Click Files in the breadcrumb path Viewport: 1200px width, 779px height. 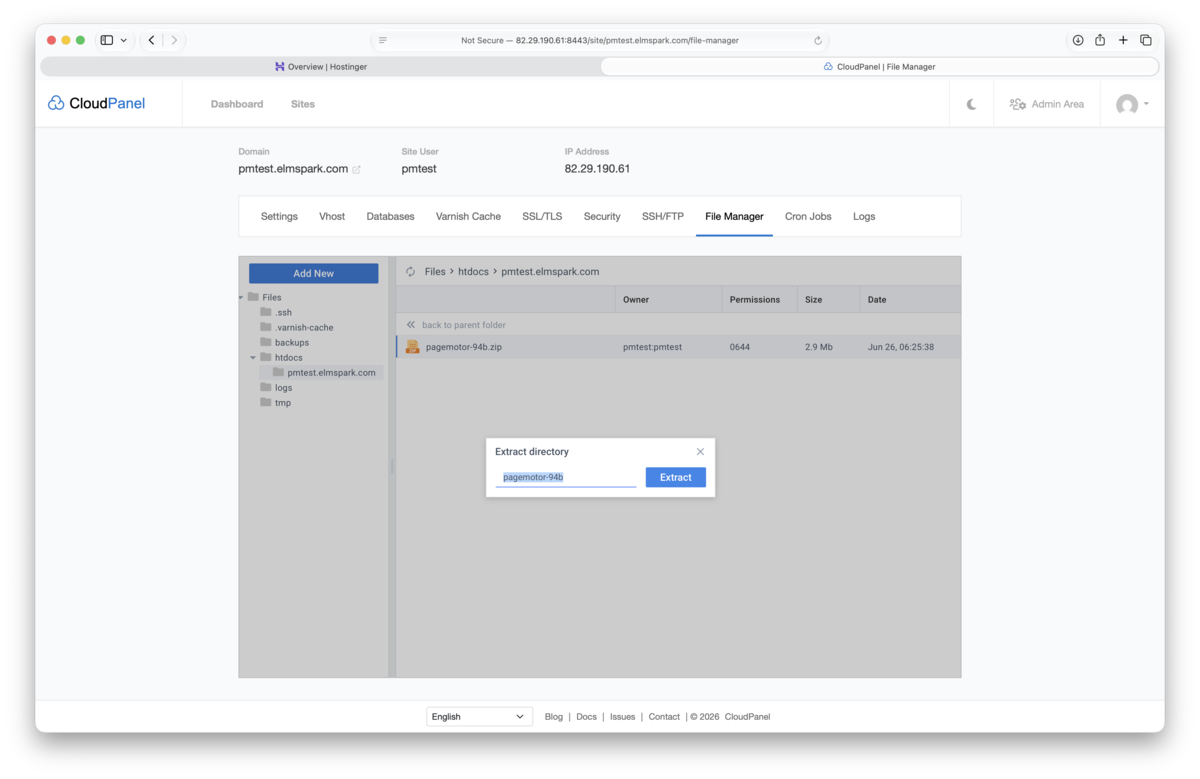[x=435, y=271]
